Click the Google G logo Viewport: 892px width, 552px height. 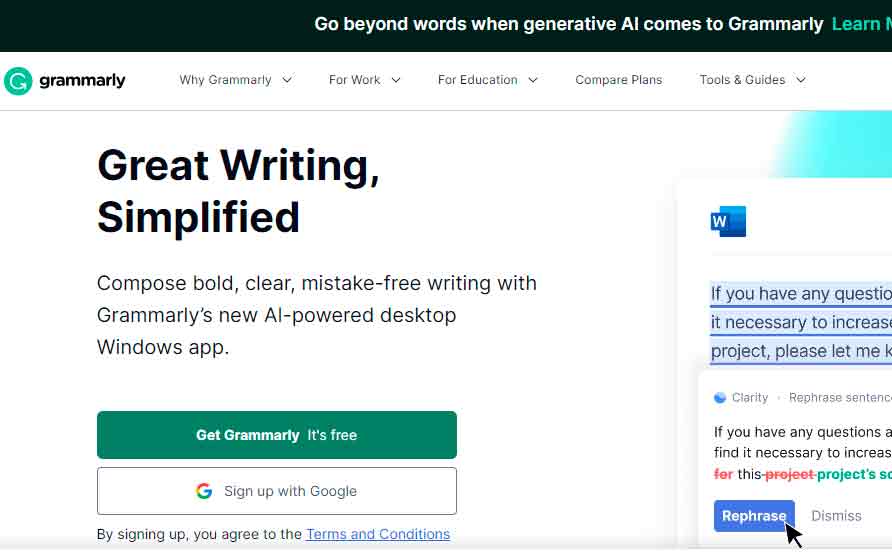coord(204,491)
